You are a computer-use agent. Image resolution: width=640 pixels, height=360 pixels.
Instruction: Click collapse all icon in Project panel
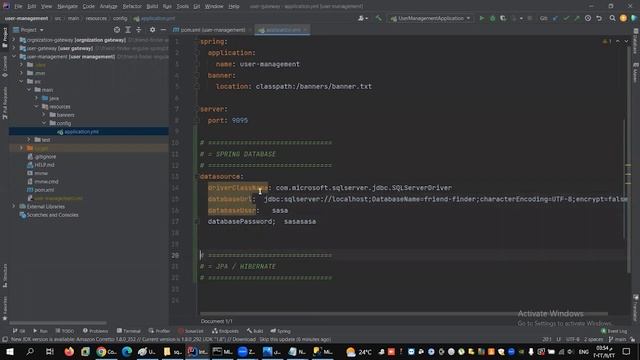pyautogui.click(x=139, y=30)
